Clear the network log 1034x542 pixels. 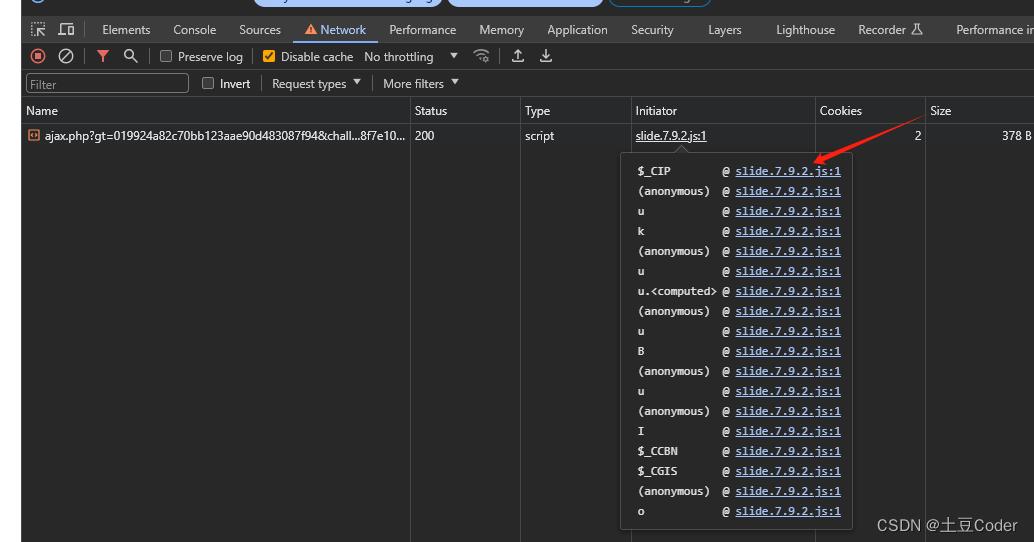(x=66, y=57)
